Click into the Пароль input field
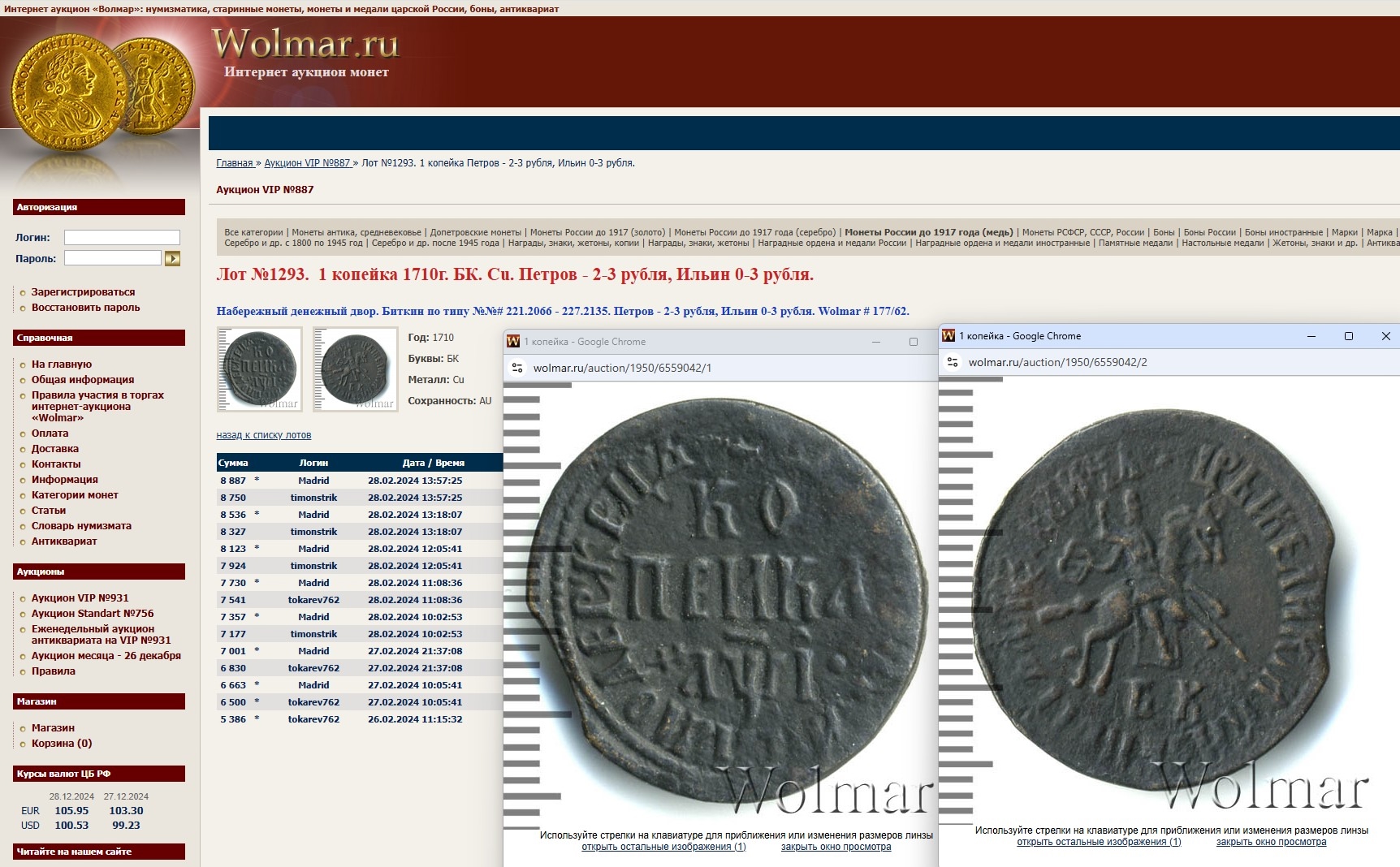The image size is (1400, 867). pyautogui.click(x=113, y=258)
